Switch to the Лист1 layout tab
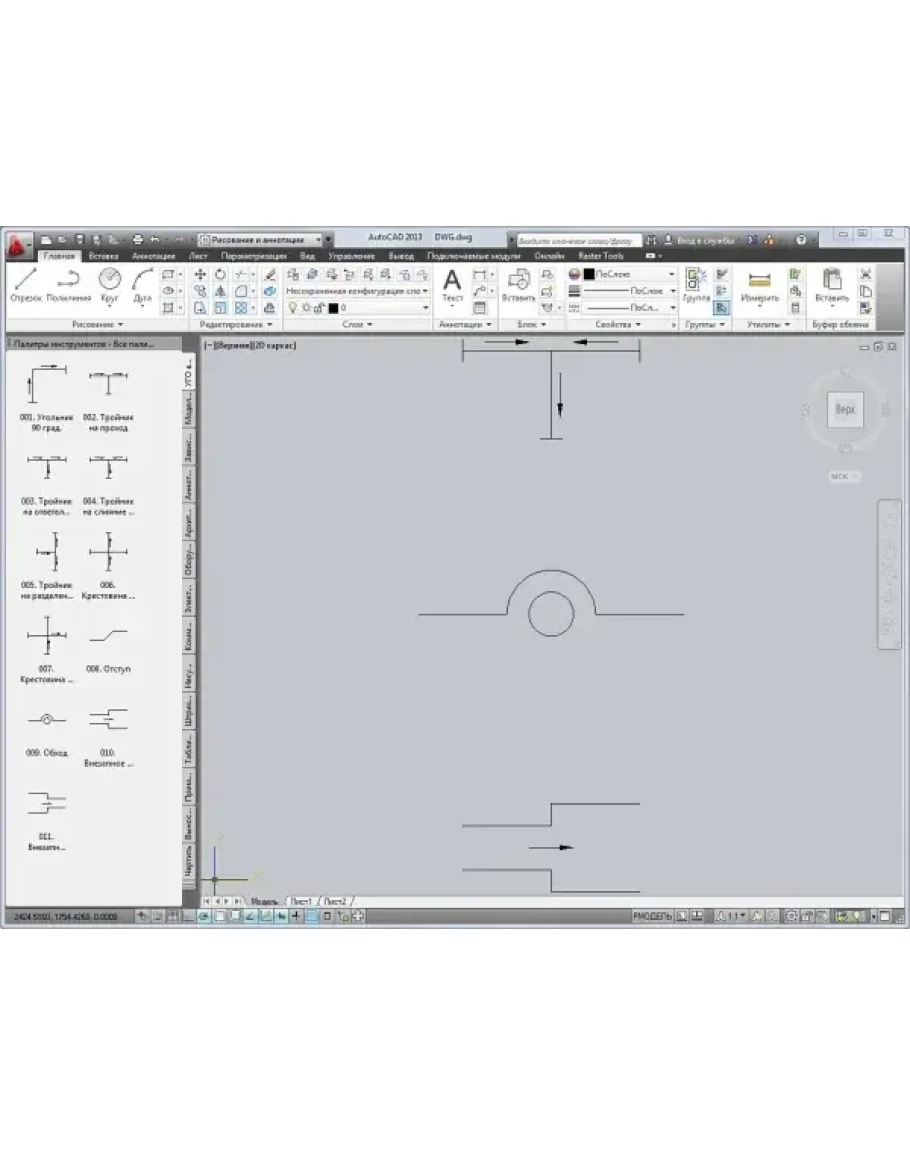The width and height of the screenshot is (910, 1155). pos(302,901)
